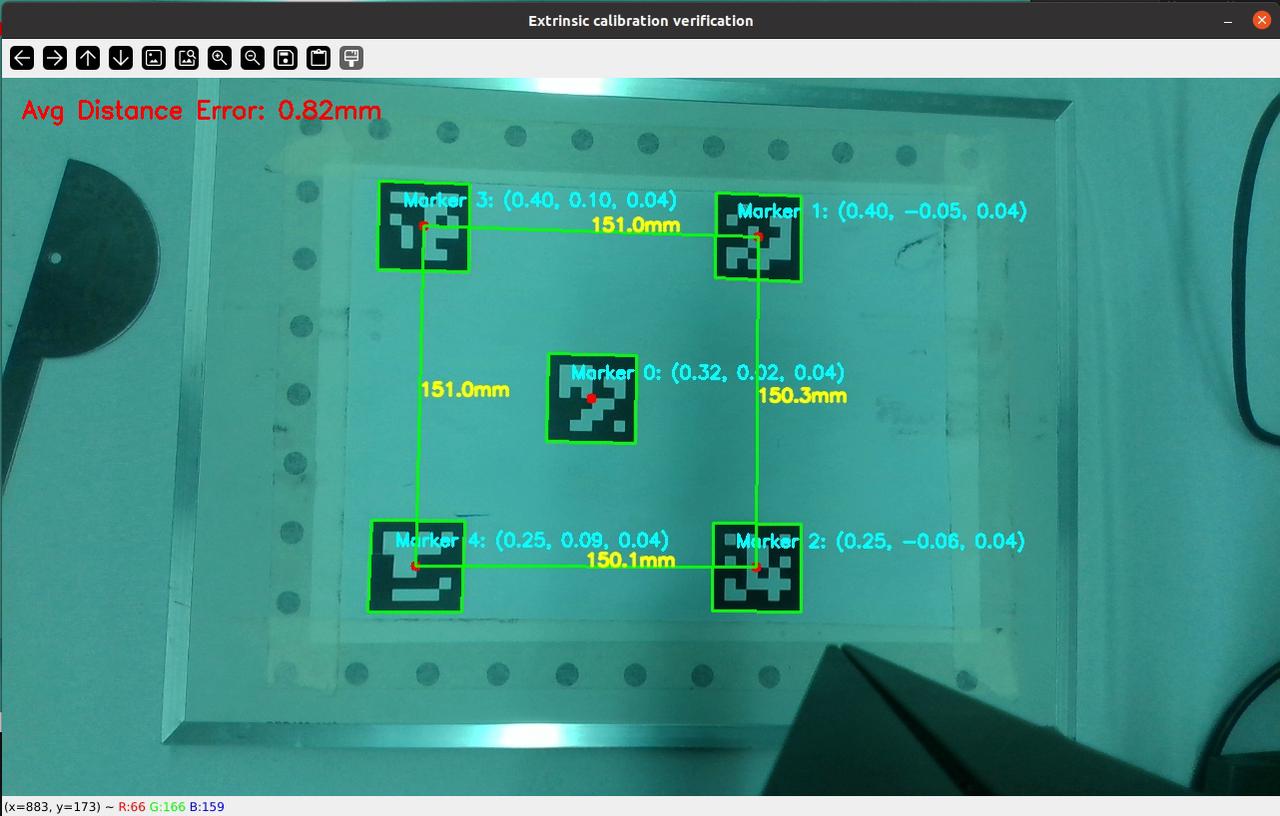This screenshot has height=816, width=1280.
Task: Reset image to original size icon
Action: [x=154, y=58]
